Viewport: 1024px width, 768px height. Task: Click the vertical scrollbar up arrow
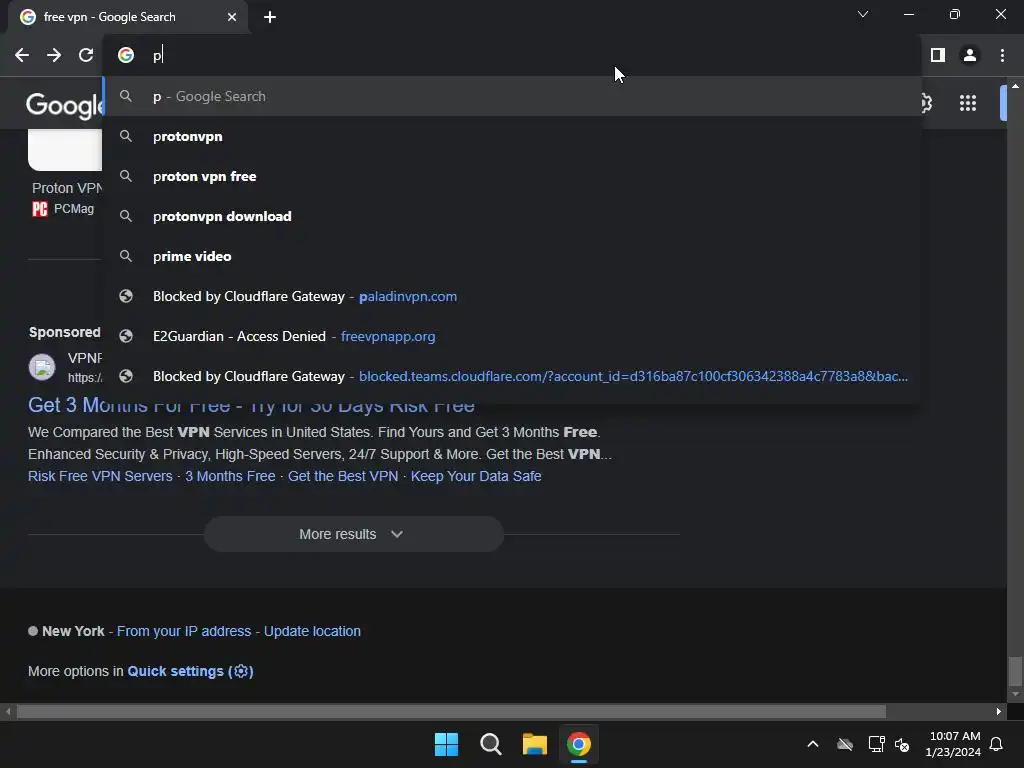tap(1015, 86)
